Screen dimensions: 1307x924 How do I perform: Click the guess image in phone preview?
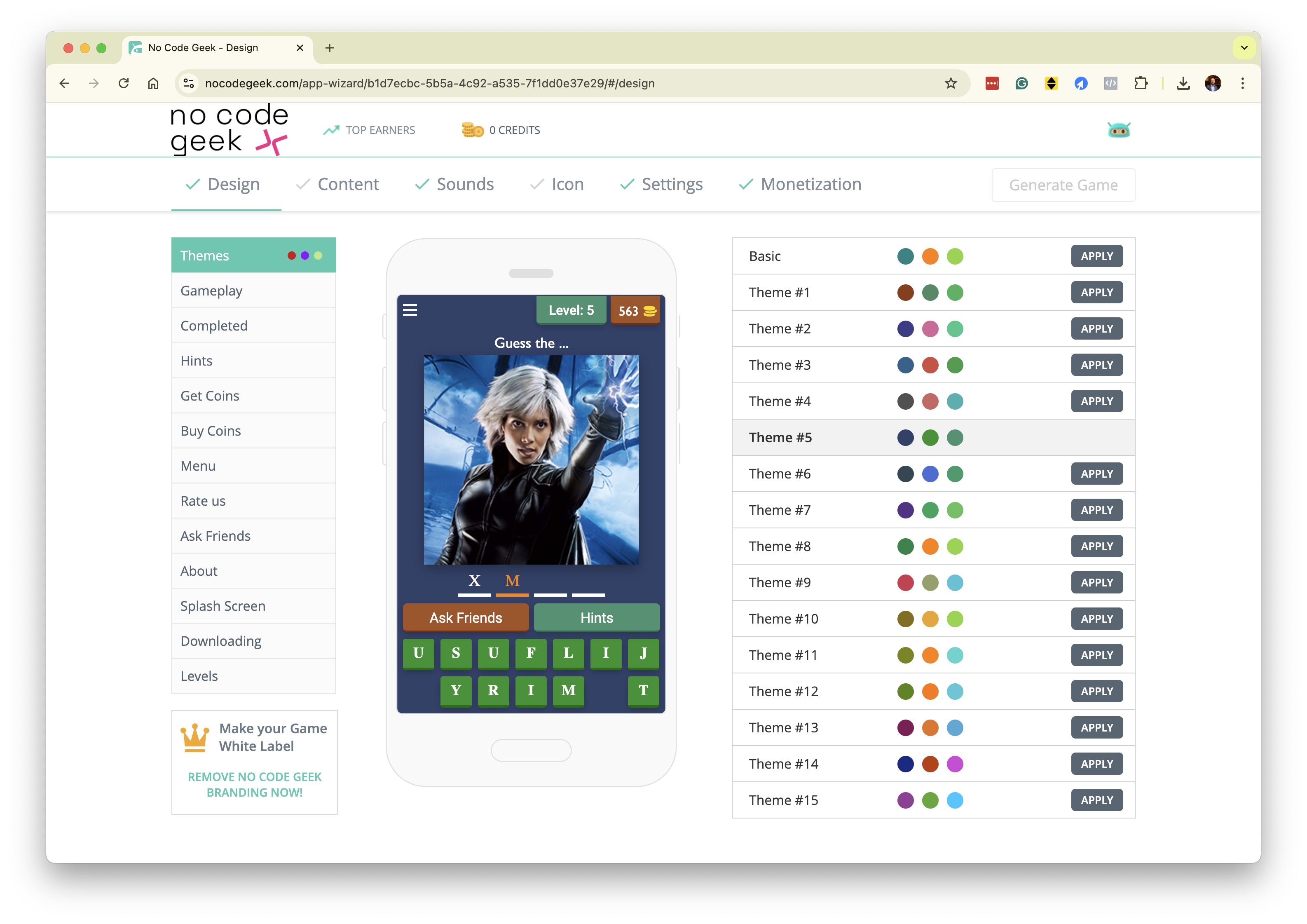click(531, 460)
